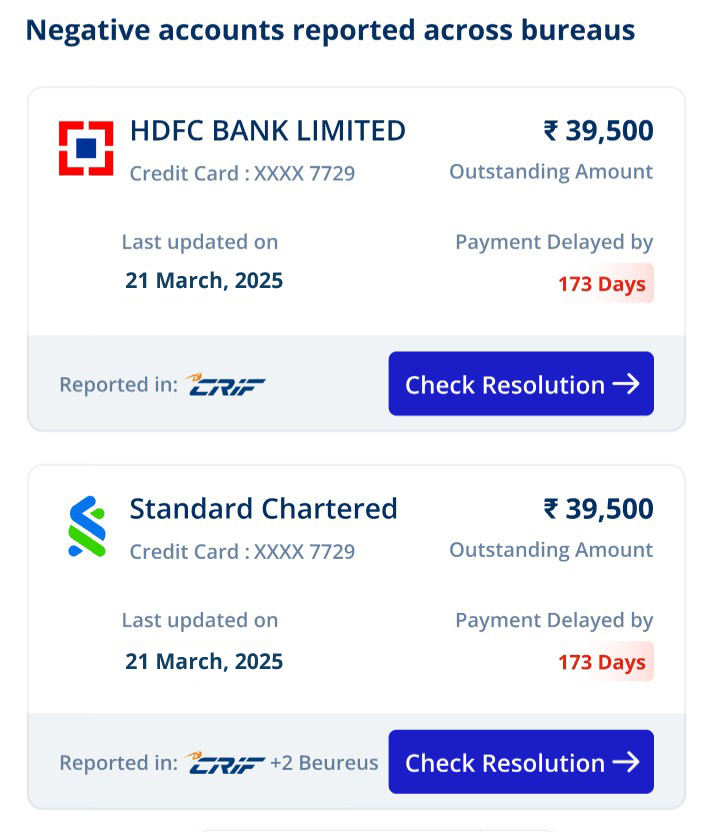Click CRIF bureau logo in Standard Chartered card

225,763
